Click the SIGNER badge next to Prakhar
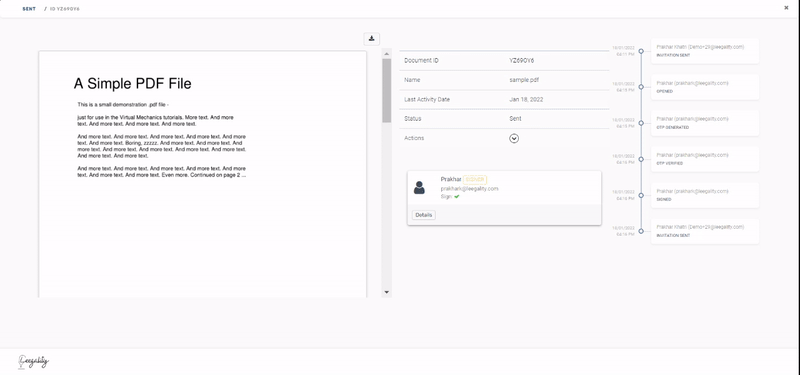 click(475, 180)
